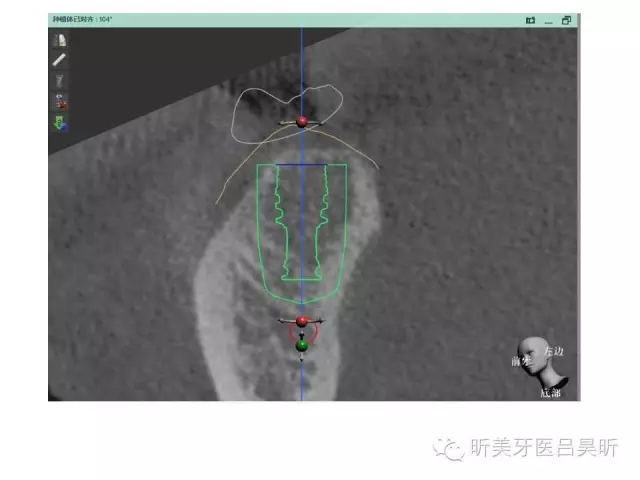The height and width of the screenshot is (480, 640).
Task: Click the green download arrow icon
Action: [x=60, y=123]
